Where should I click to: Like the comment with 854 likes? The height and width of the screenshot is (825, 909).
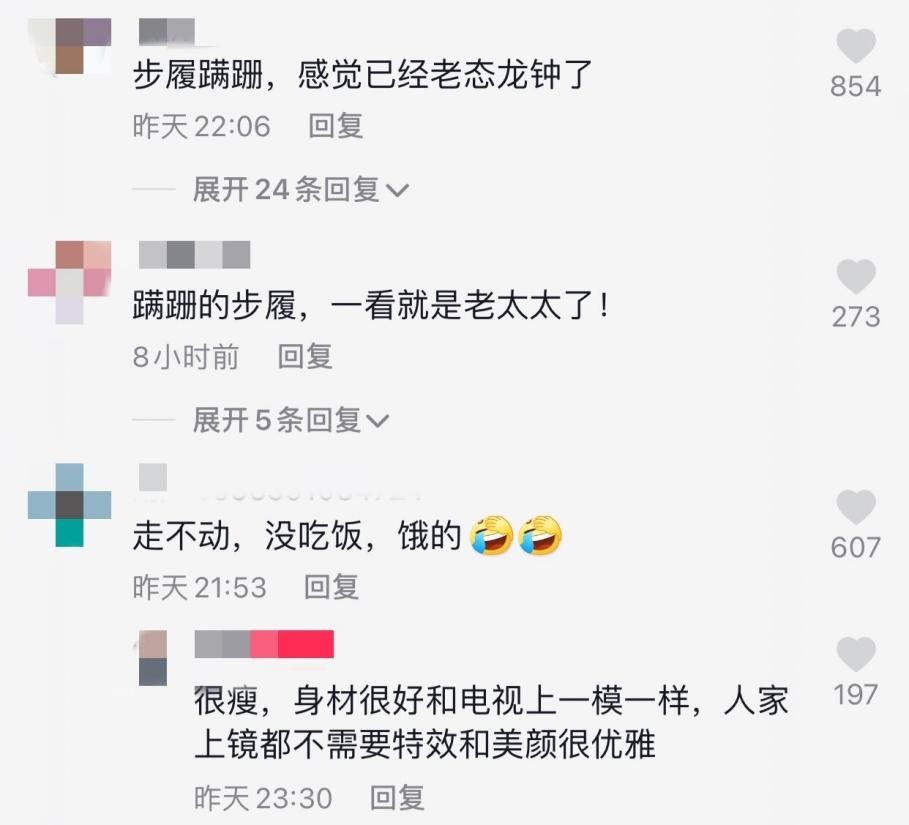click(x=856, y=46)
